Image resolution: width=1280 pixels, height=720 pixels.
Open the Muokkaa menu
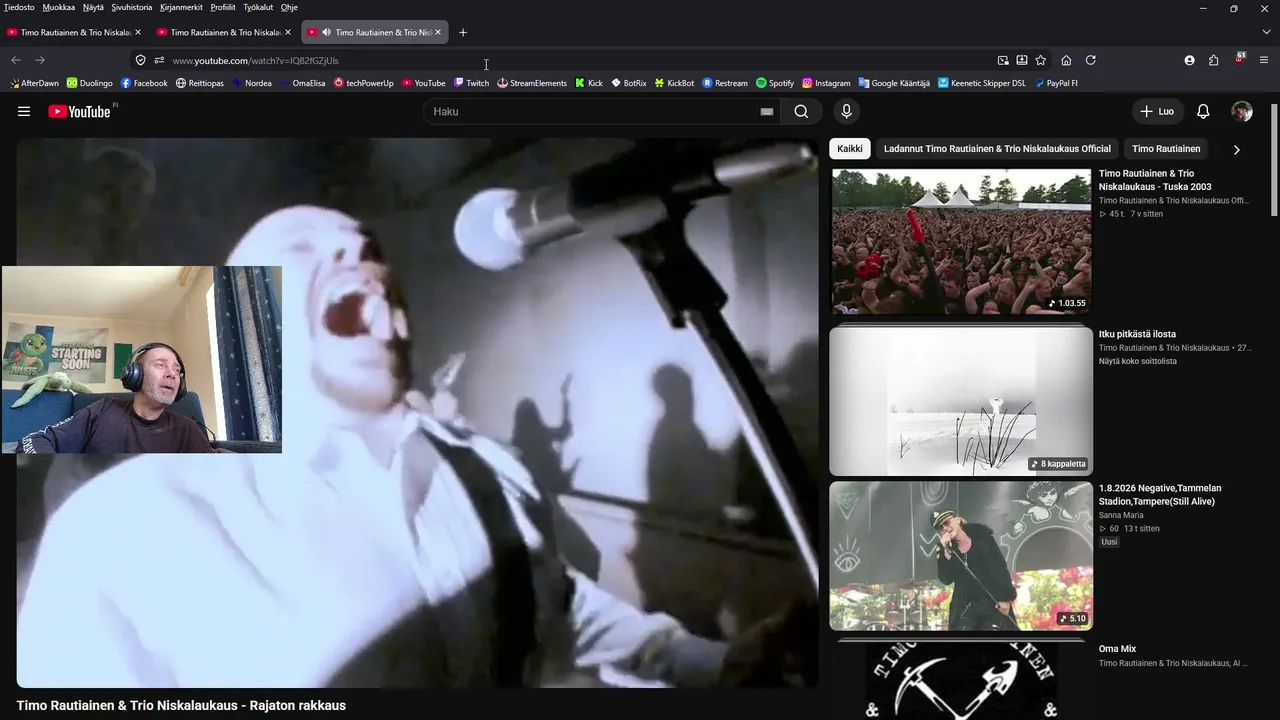pos(58,7)
